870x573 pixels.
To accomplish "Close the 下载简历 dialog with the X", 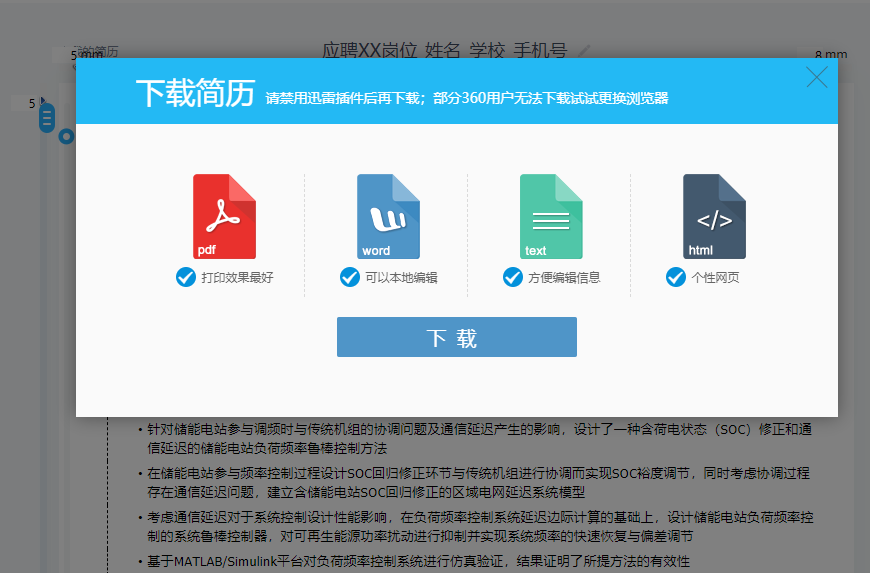I will [817, 77].
